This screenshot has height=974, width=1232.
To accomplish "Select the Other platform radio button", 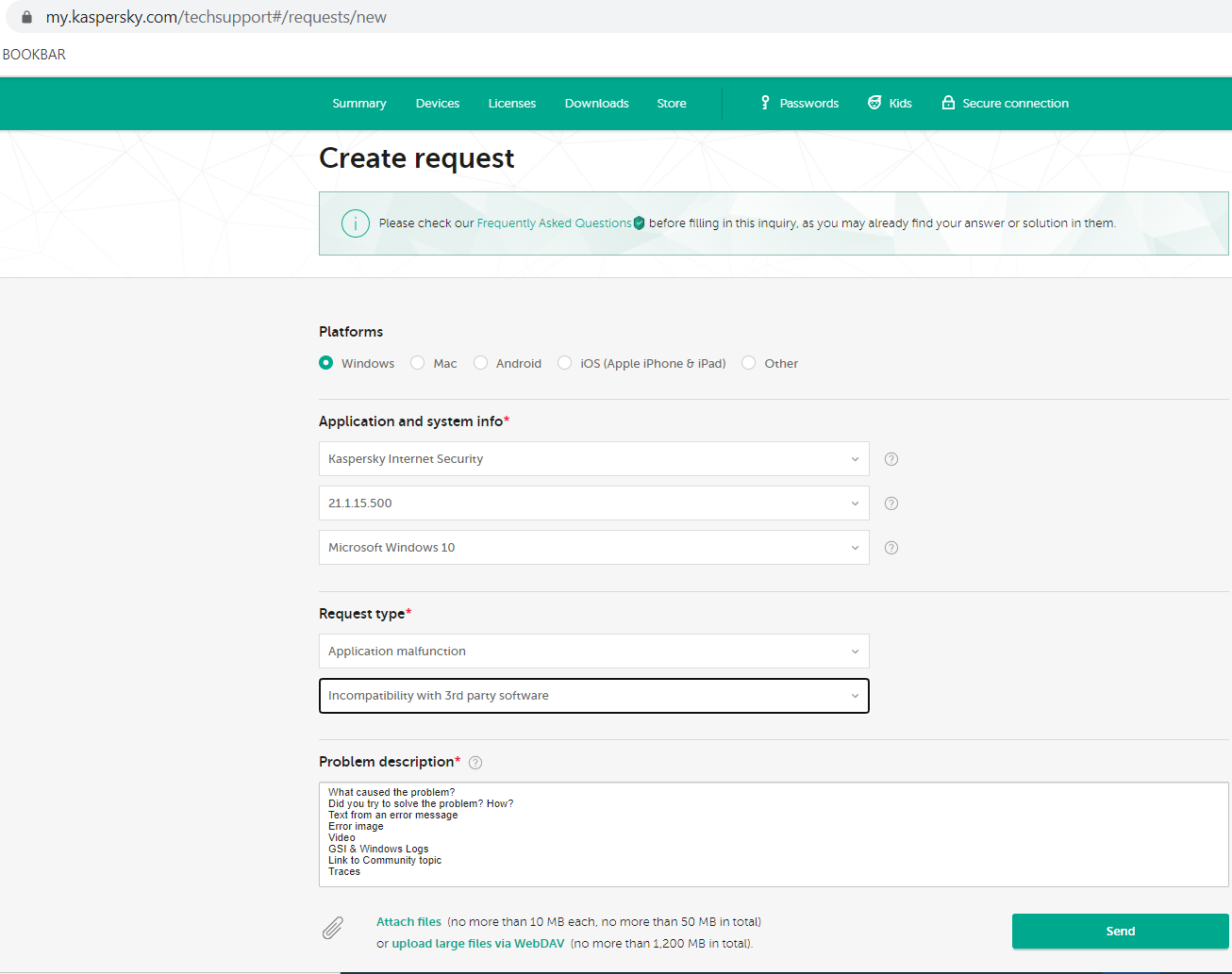I will 748,363.
